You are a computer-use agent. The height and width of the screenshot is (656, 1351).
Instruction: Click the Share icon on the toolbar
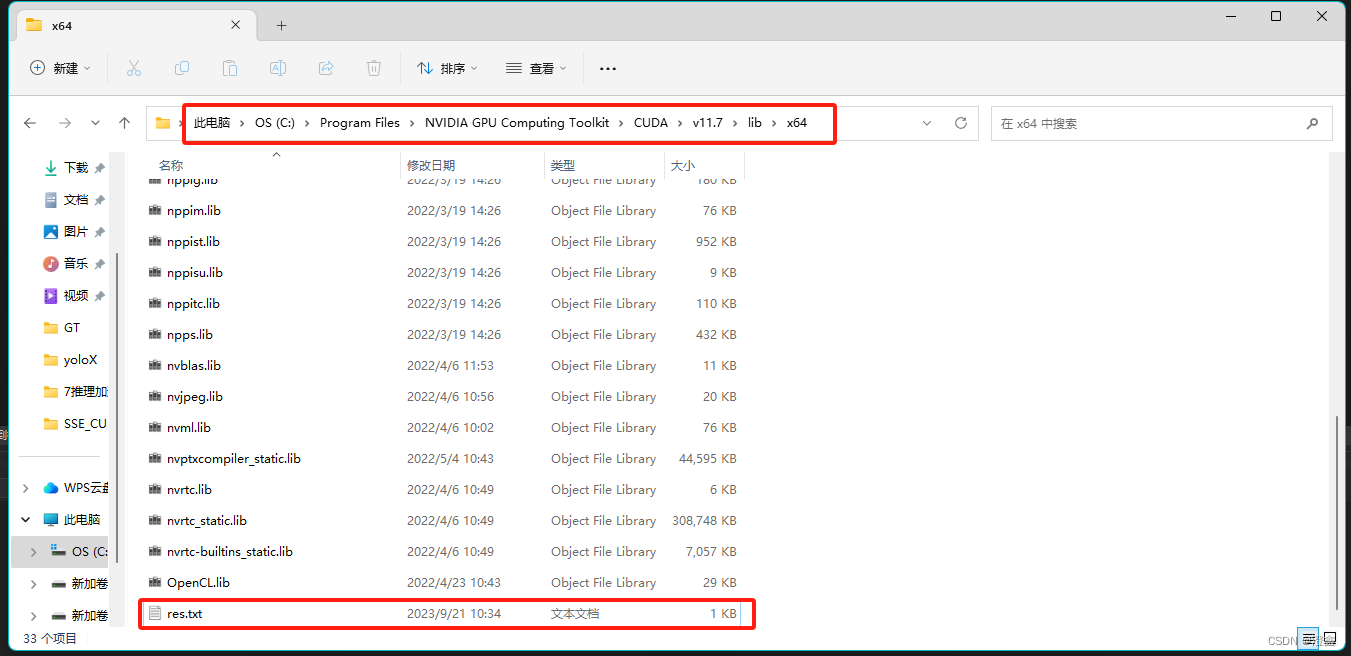[325, 67]
